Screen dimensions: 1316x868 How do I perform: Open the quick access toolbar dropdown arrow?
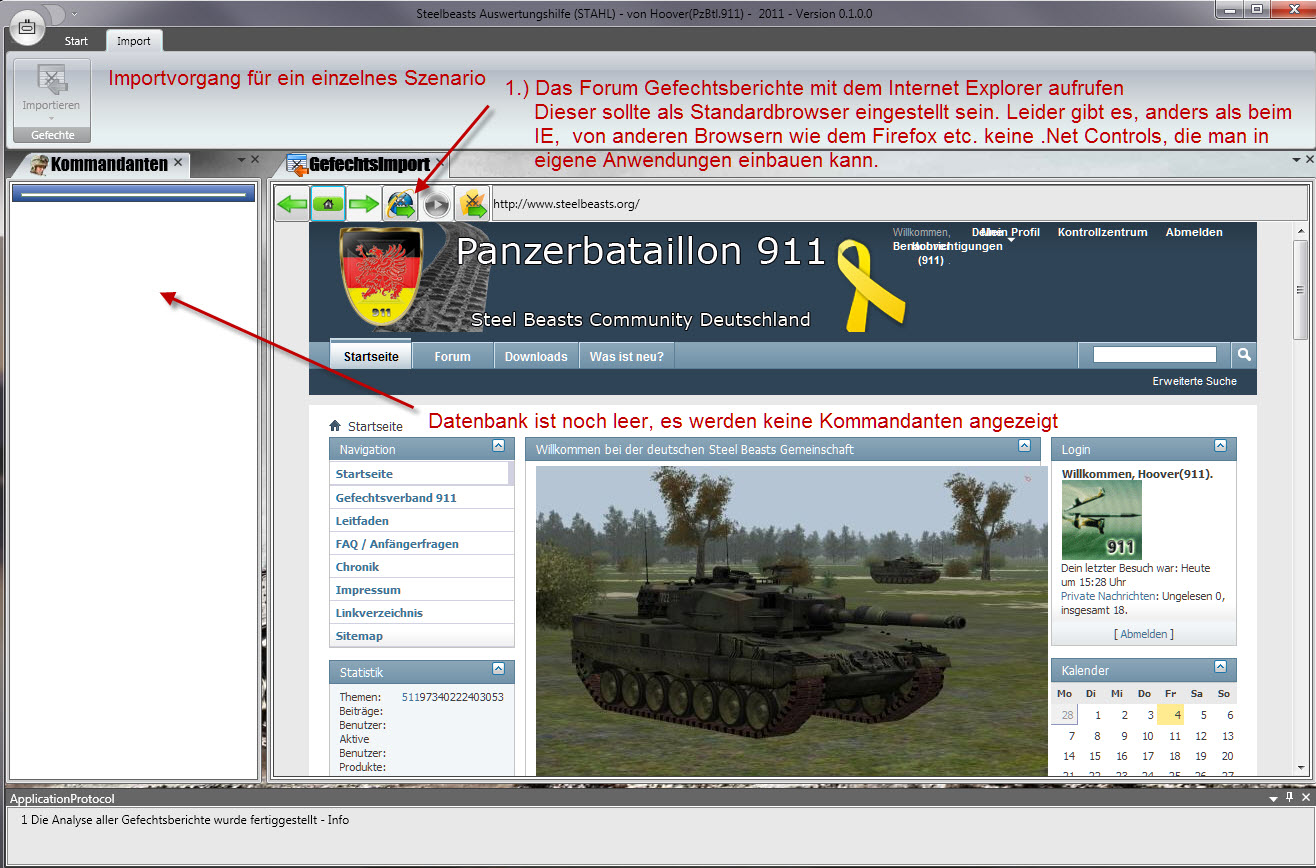tap(73, 14)
